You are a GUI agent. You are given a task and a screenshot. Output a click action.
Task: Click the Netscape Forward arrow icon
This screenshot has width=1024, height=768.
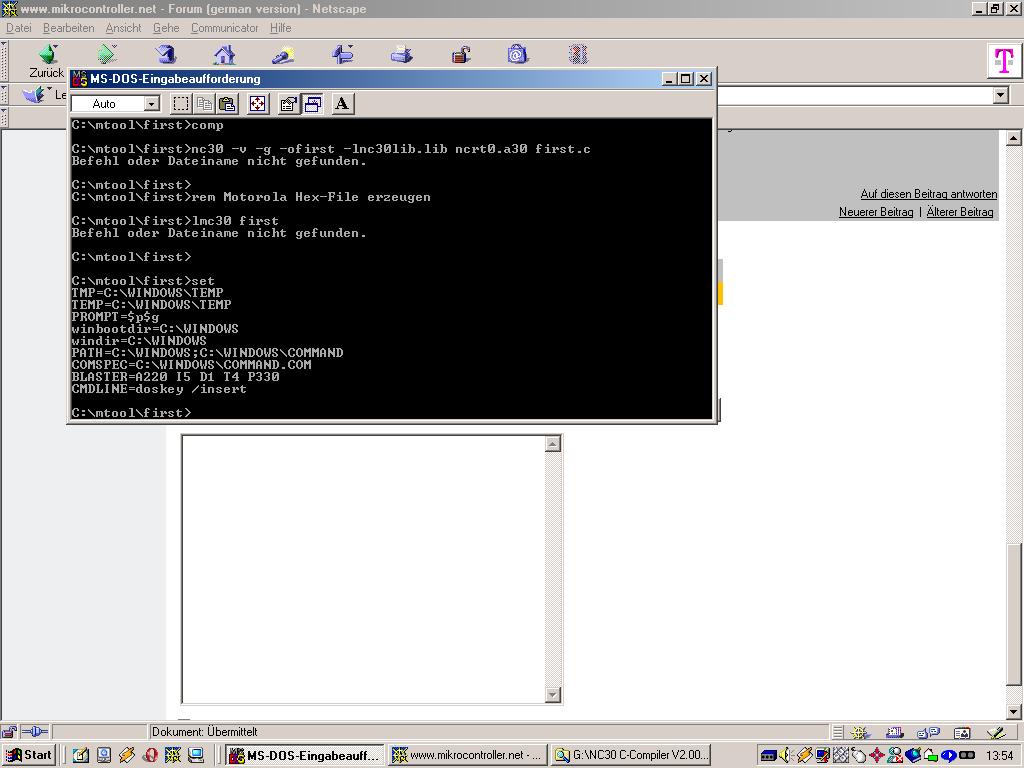[x=107, y=54]
